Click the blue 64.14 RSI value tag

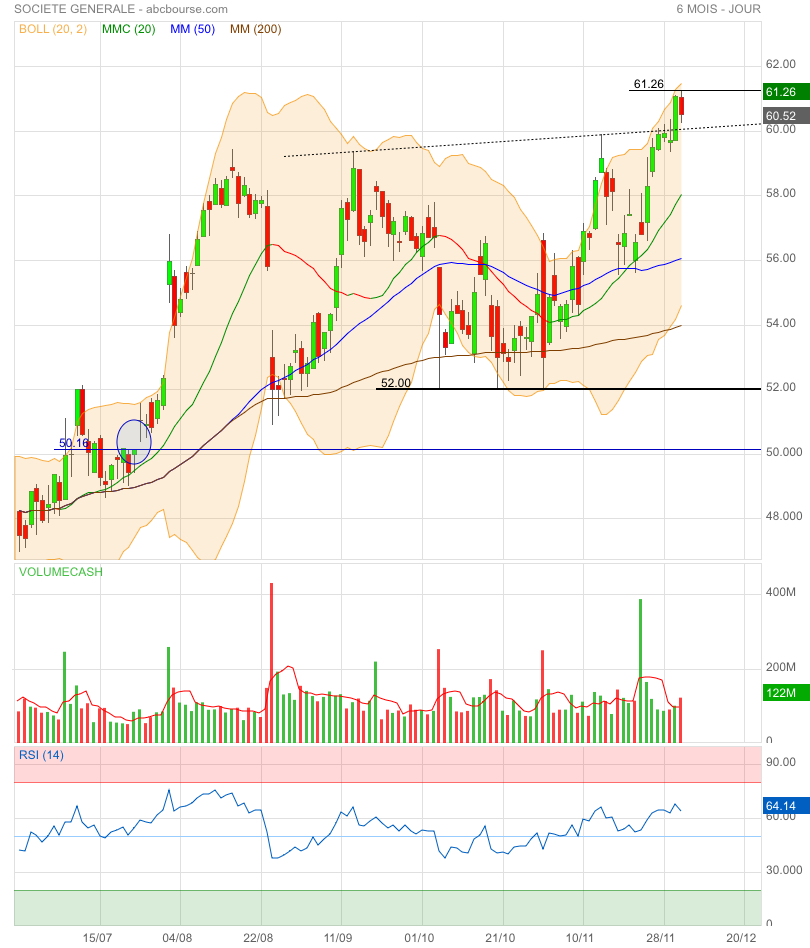786,806
